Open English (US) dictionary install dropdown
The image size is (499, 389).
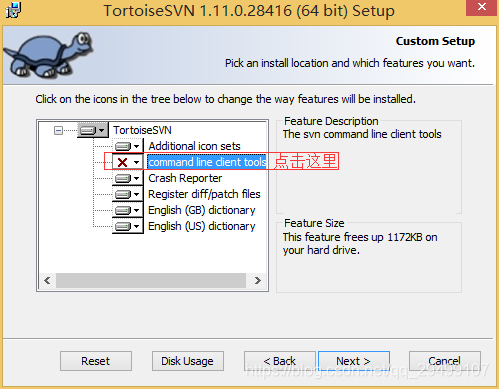pos(128,226)
